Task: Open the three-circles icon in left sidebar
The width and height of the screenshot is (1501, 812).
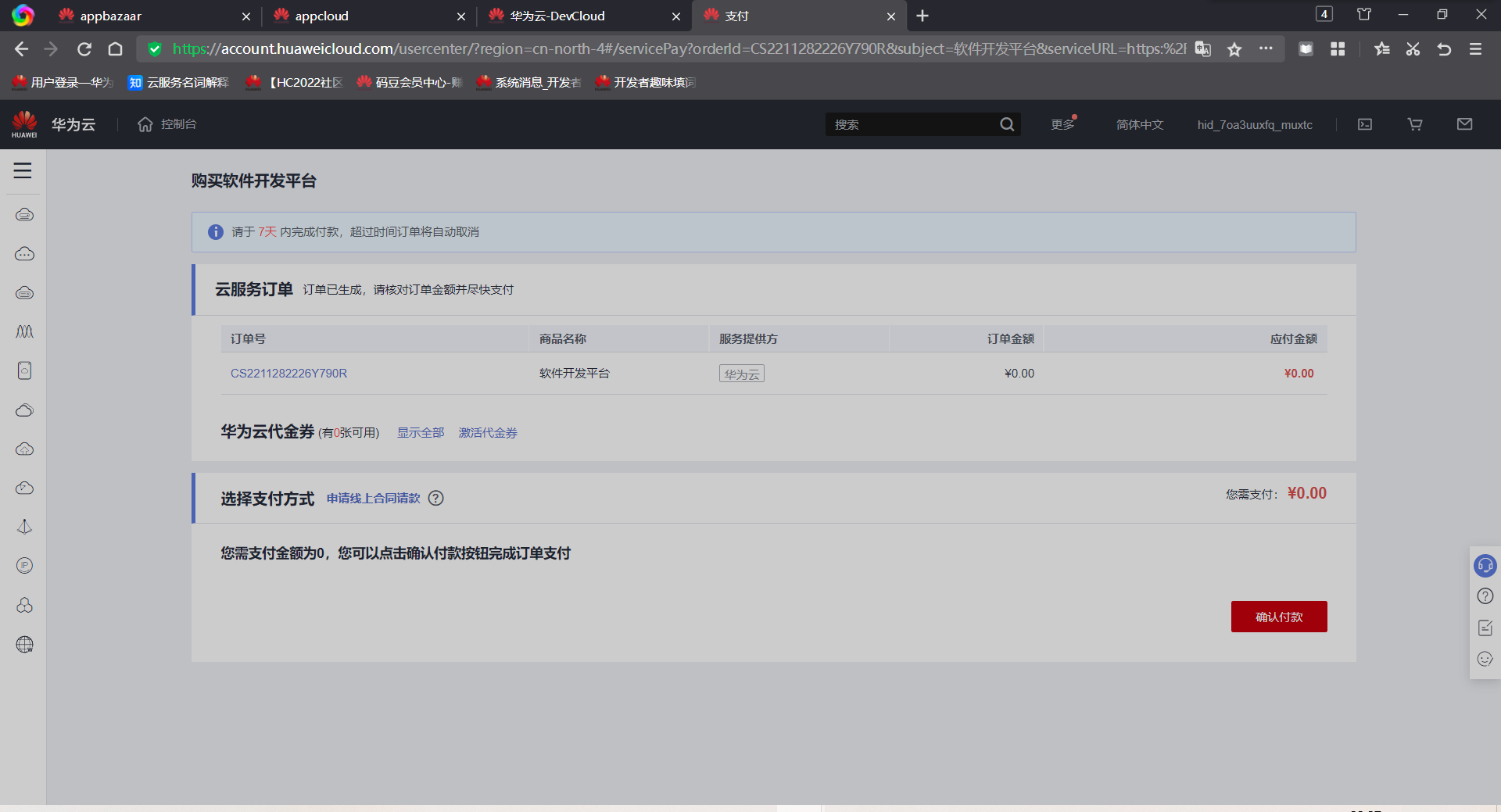Action: point(25,605)
